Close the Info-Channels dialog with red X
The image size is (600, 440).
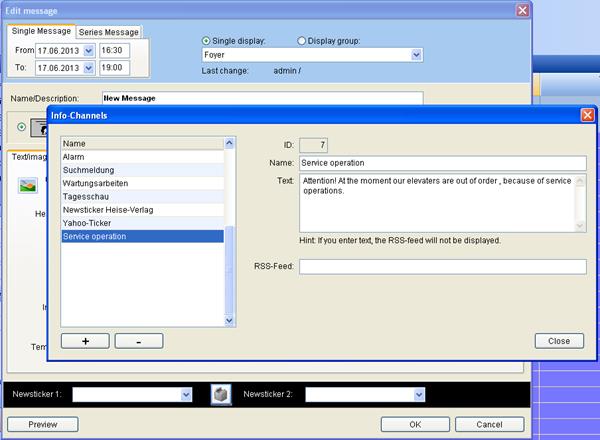point(587,116)
